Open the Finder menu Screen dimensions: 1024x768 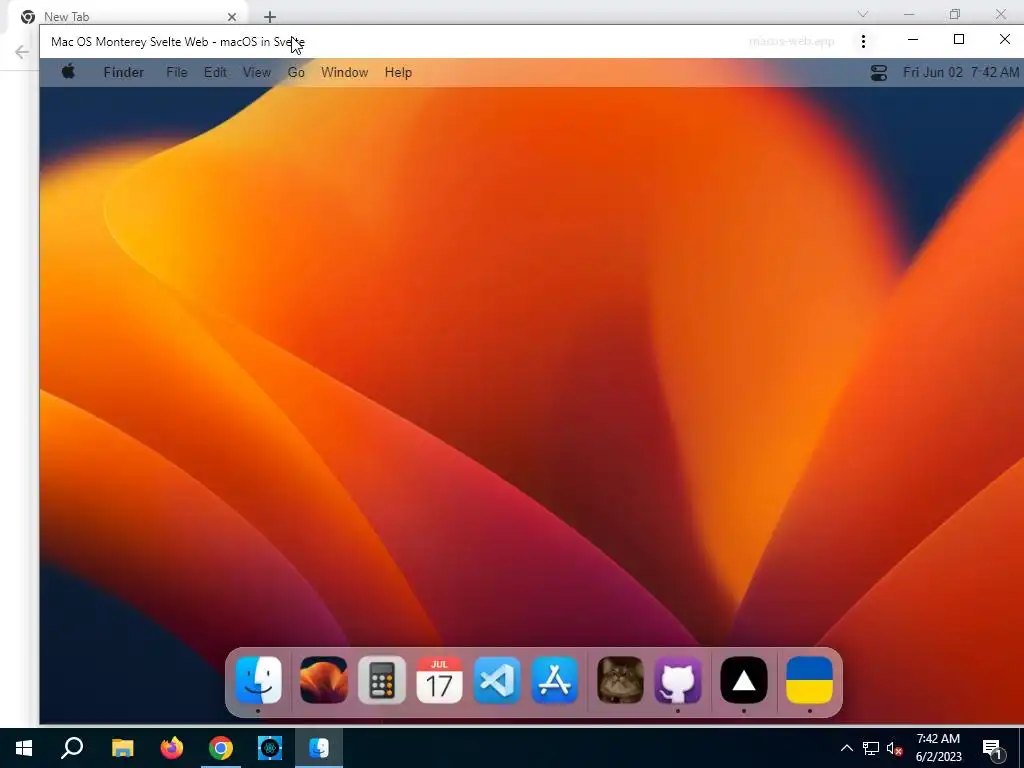(x=123, y=72)
